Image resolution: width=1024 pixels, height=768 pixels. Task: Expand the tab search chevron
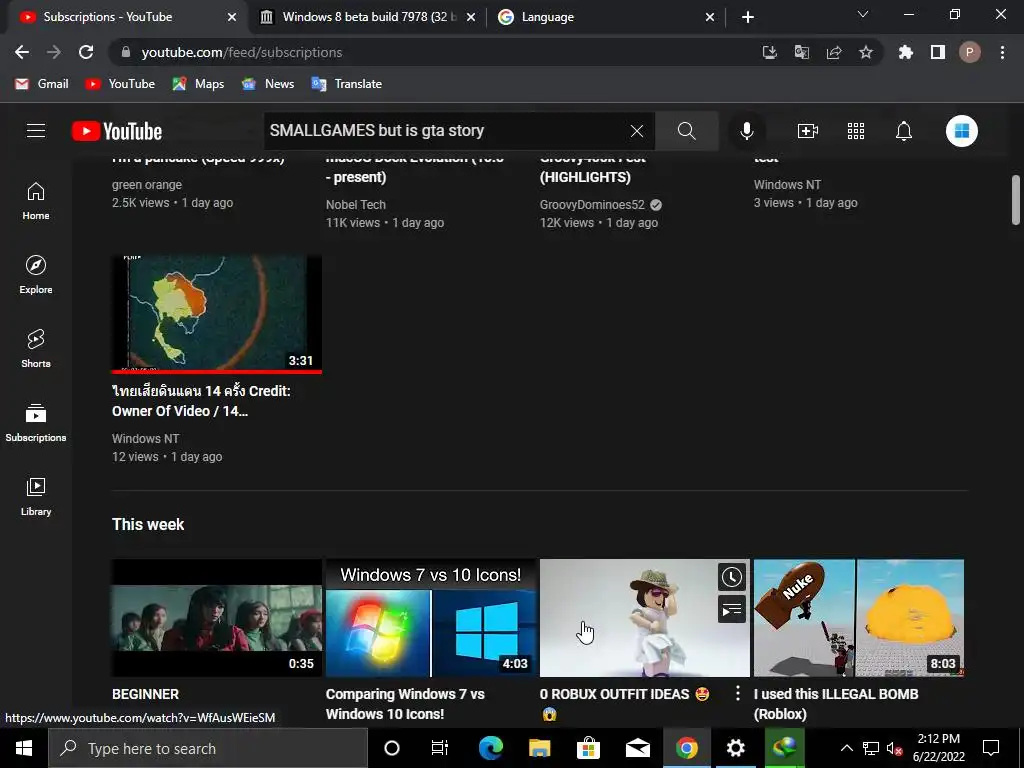click(x=862, y=14)
